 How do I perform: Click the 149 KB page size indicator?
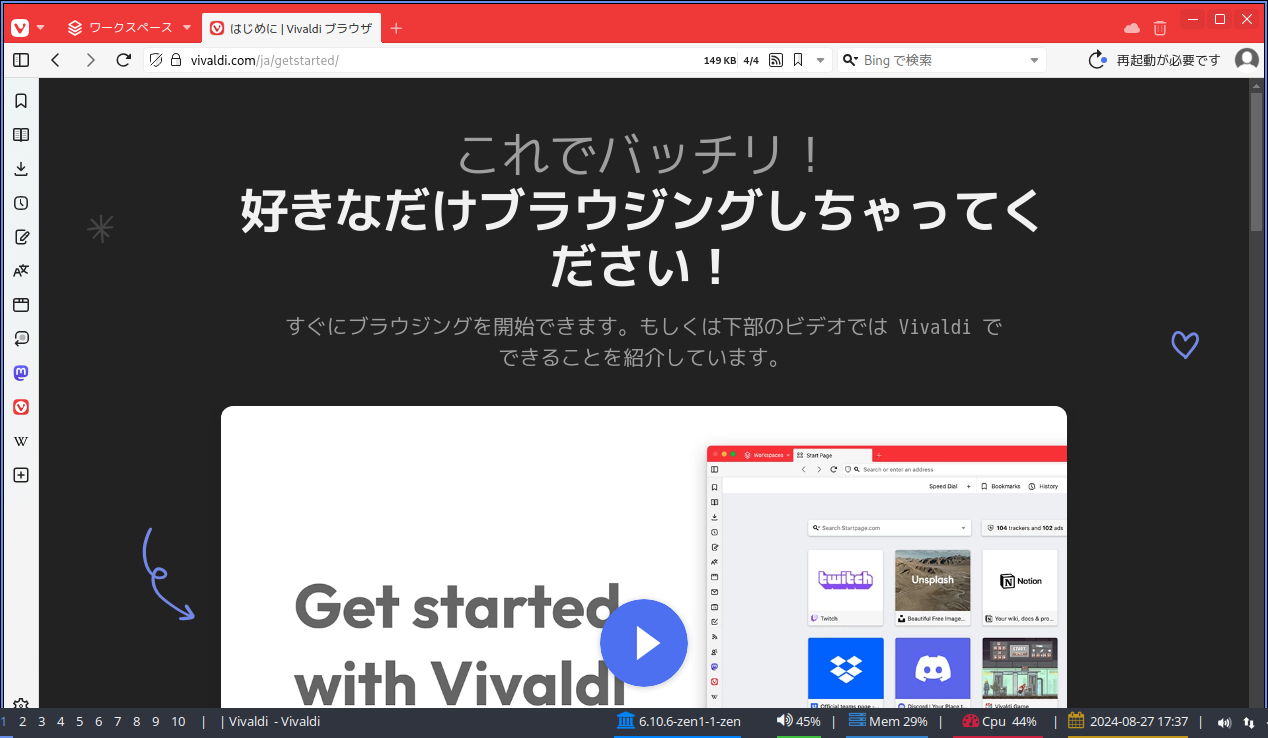[720, 60]
